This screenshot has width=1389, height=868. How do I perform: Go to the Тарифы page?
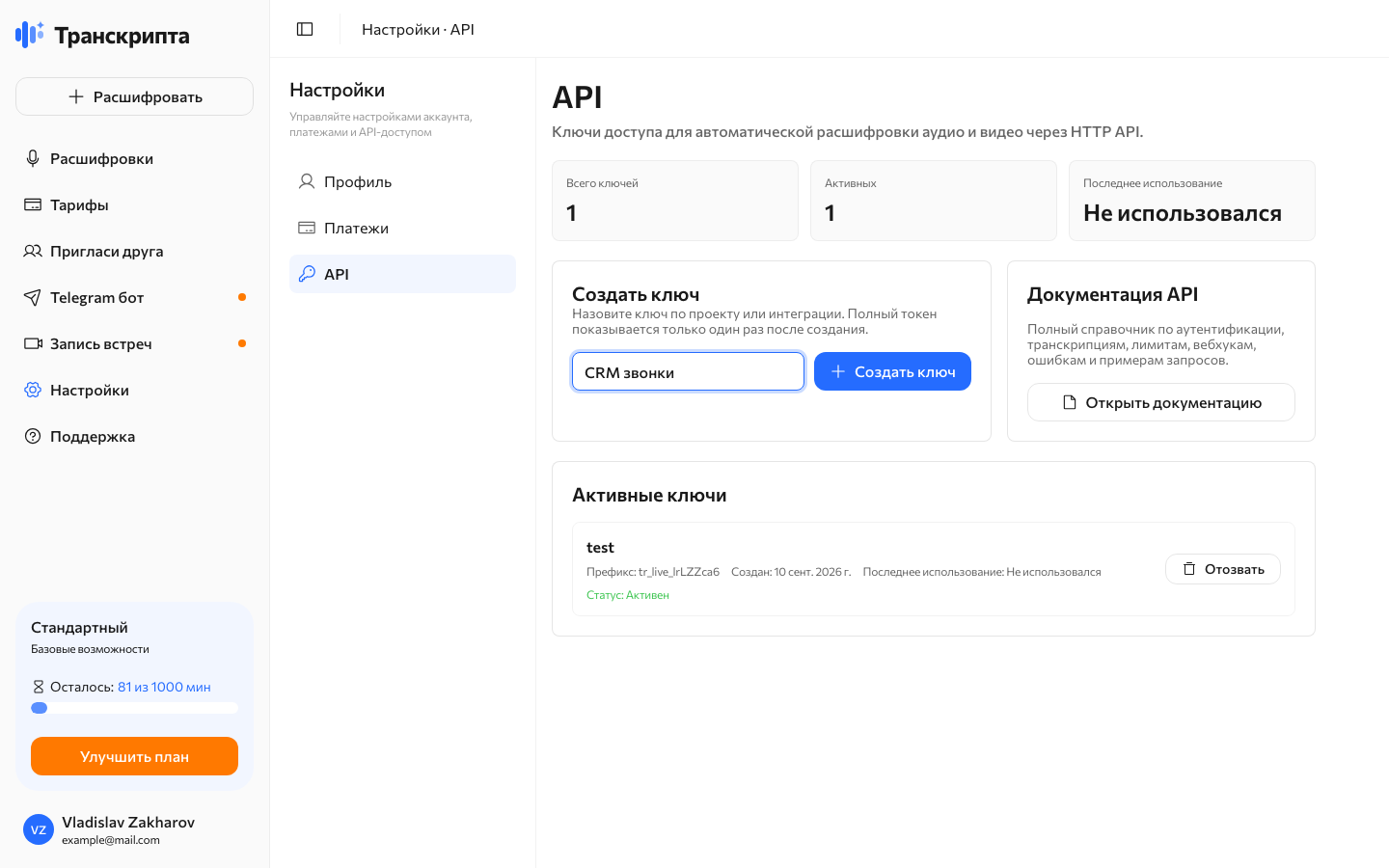(134, 204)
